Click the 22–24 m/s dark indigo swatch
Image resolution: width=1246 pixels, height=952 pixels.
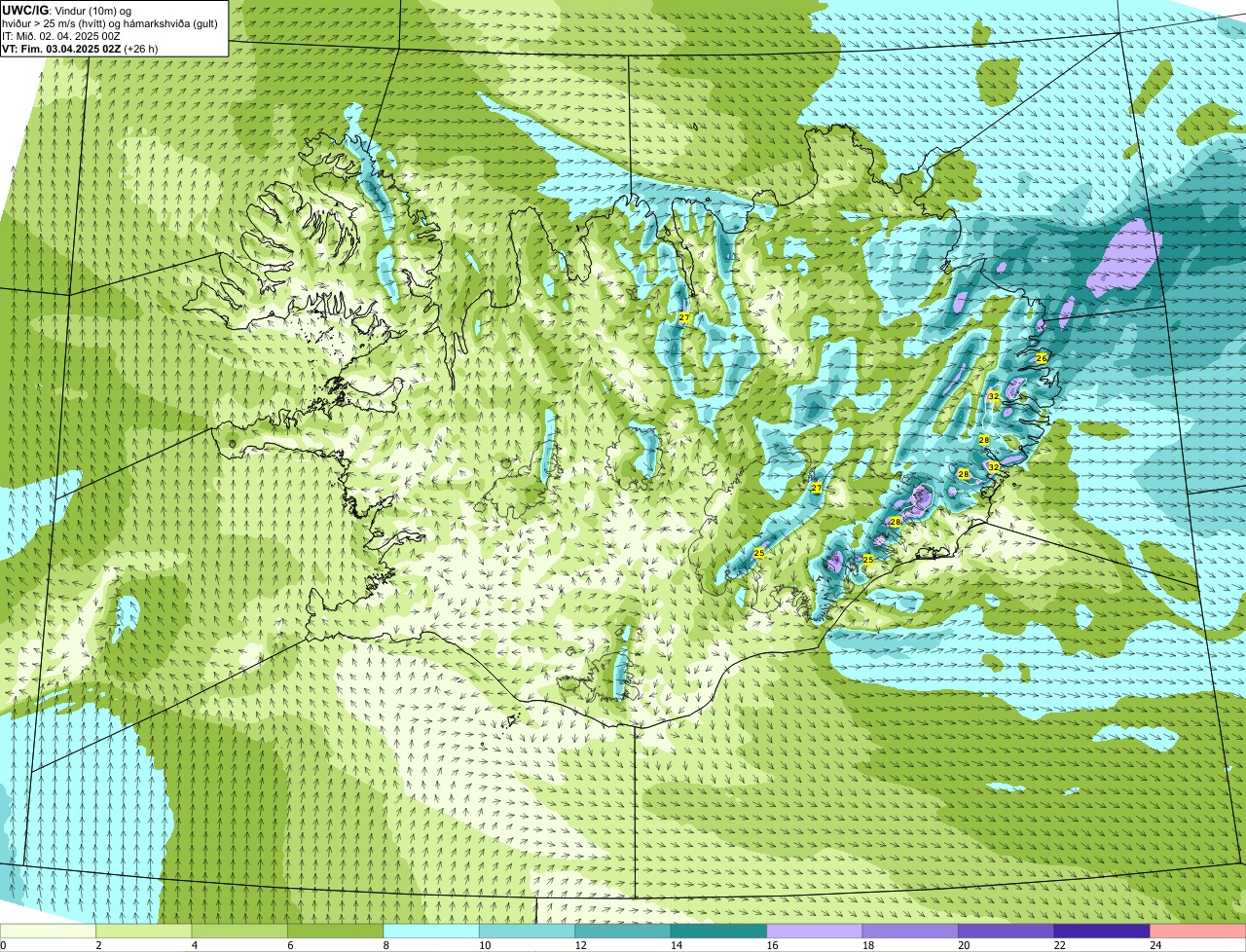click(1102, 931)
